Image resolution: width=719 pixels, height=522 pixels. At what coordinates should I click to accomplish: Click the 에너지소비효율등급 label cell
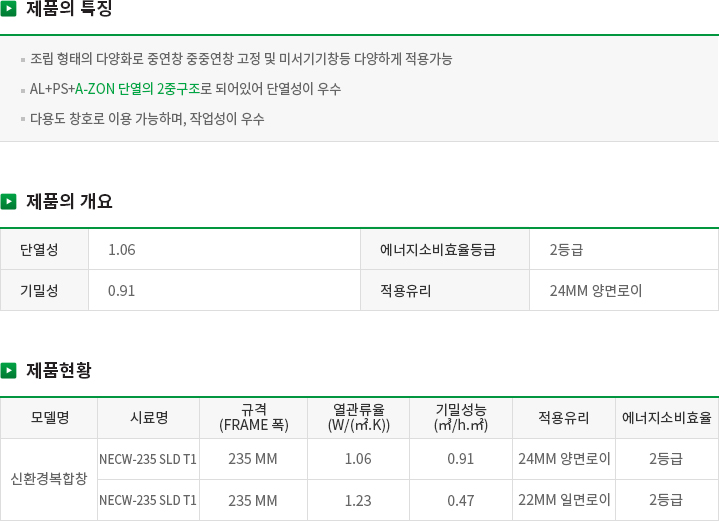445,250
